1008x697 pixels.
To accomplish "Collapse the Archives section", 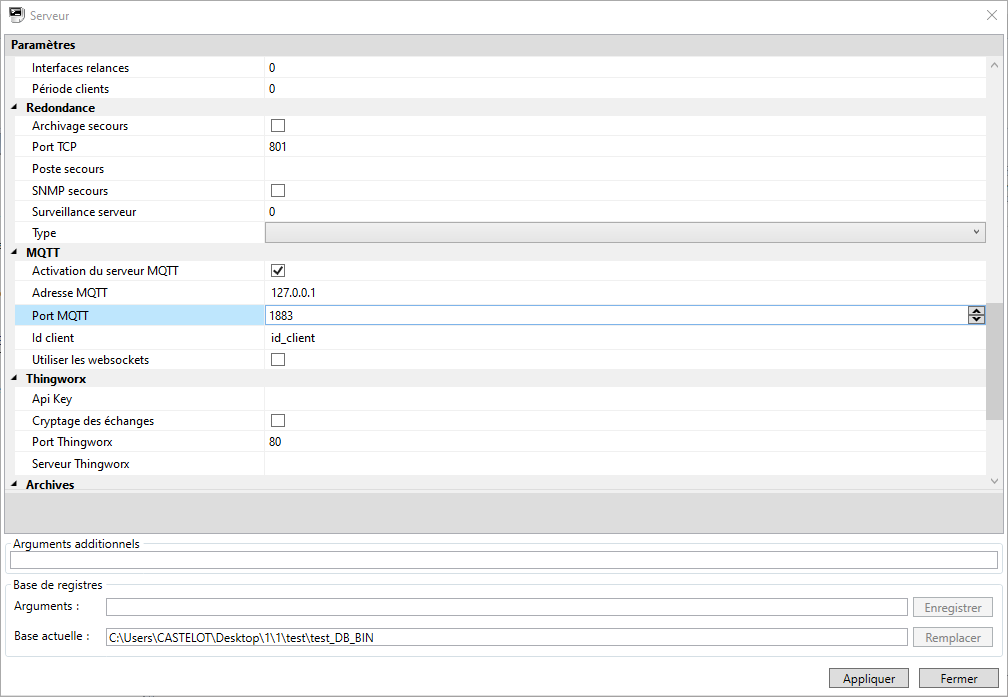I will tap(14, 485).
